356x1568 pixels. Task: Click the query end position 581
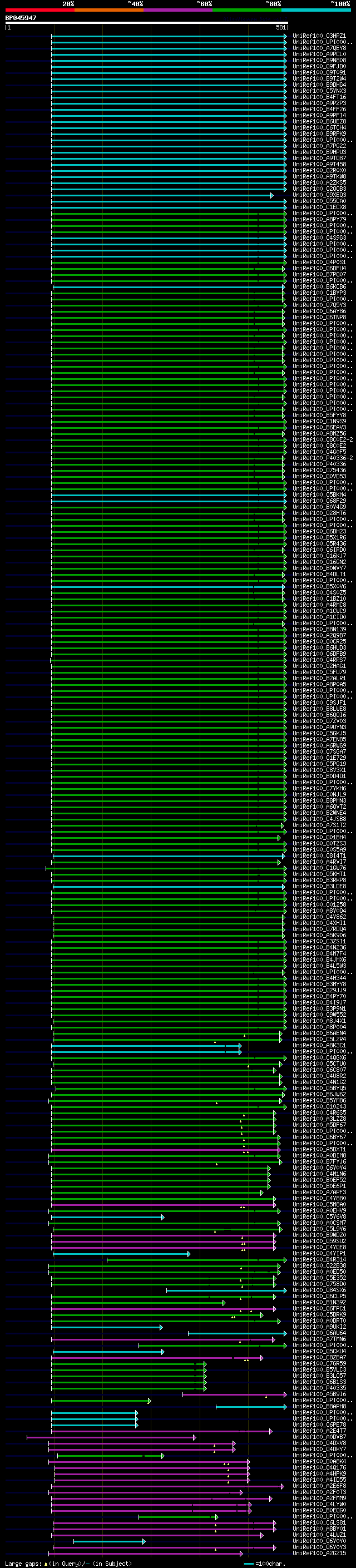click(x=280, y=27)
